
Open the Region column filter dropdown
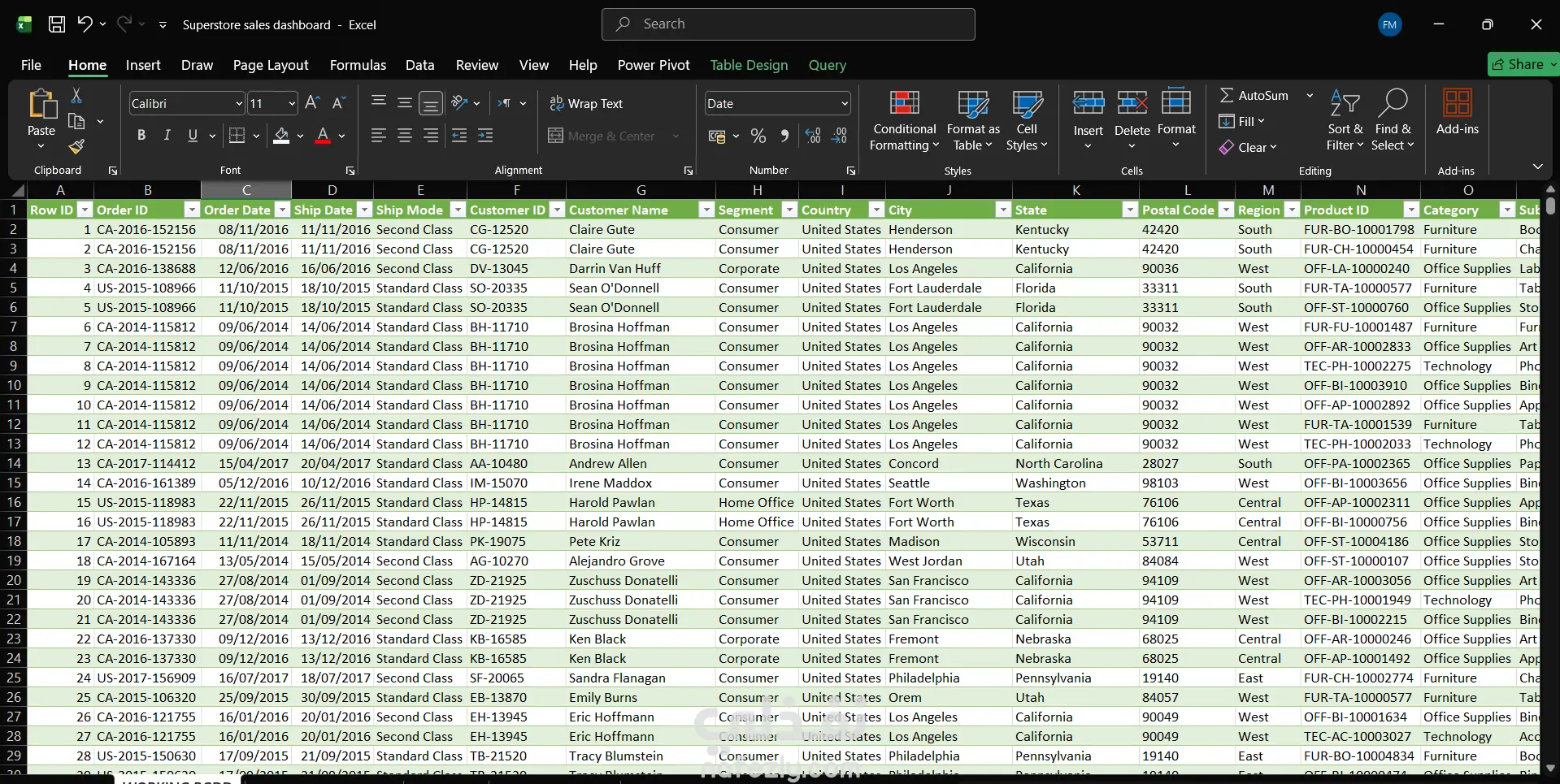(1292, 210)
